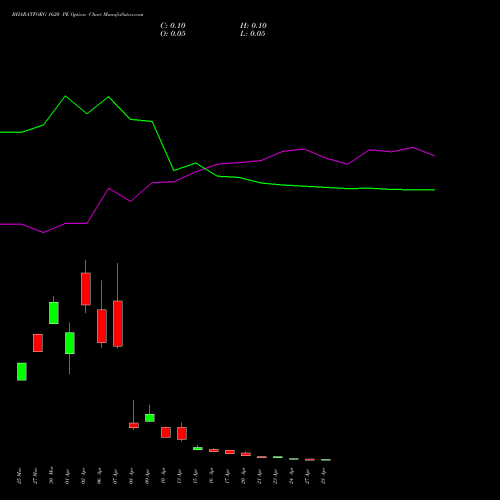The height and width of the screenshot is (500, 500).
Task: Click the close value 'C: 0.10'
Action: tap(173, 26)
